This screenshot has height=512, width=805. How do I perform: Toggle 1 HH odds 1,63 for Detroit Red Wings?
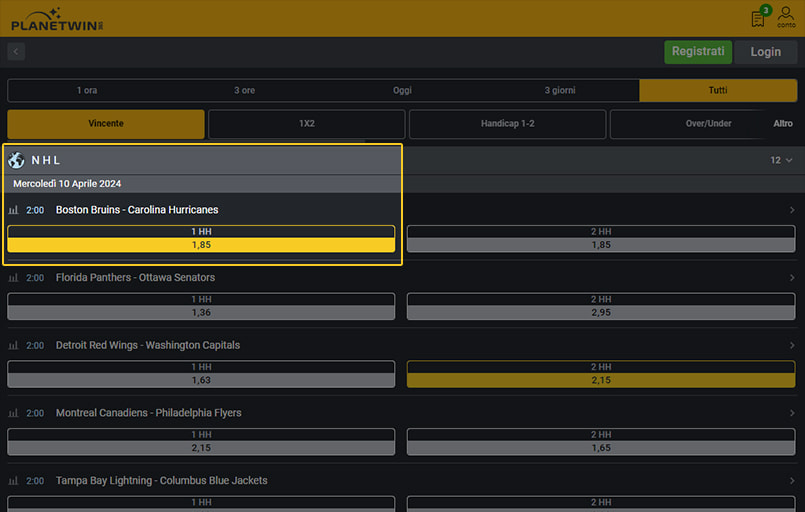click(201, 374)
